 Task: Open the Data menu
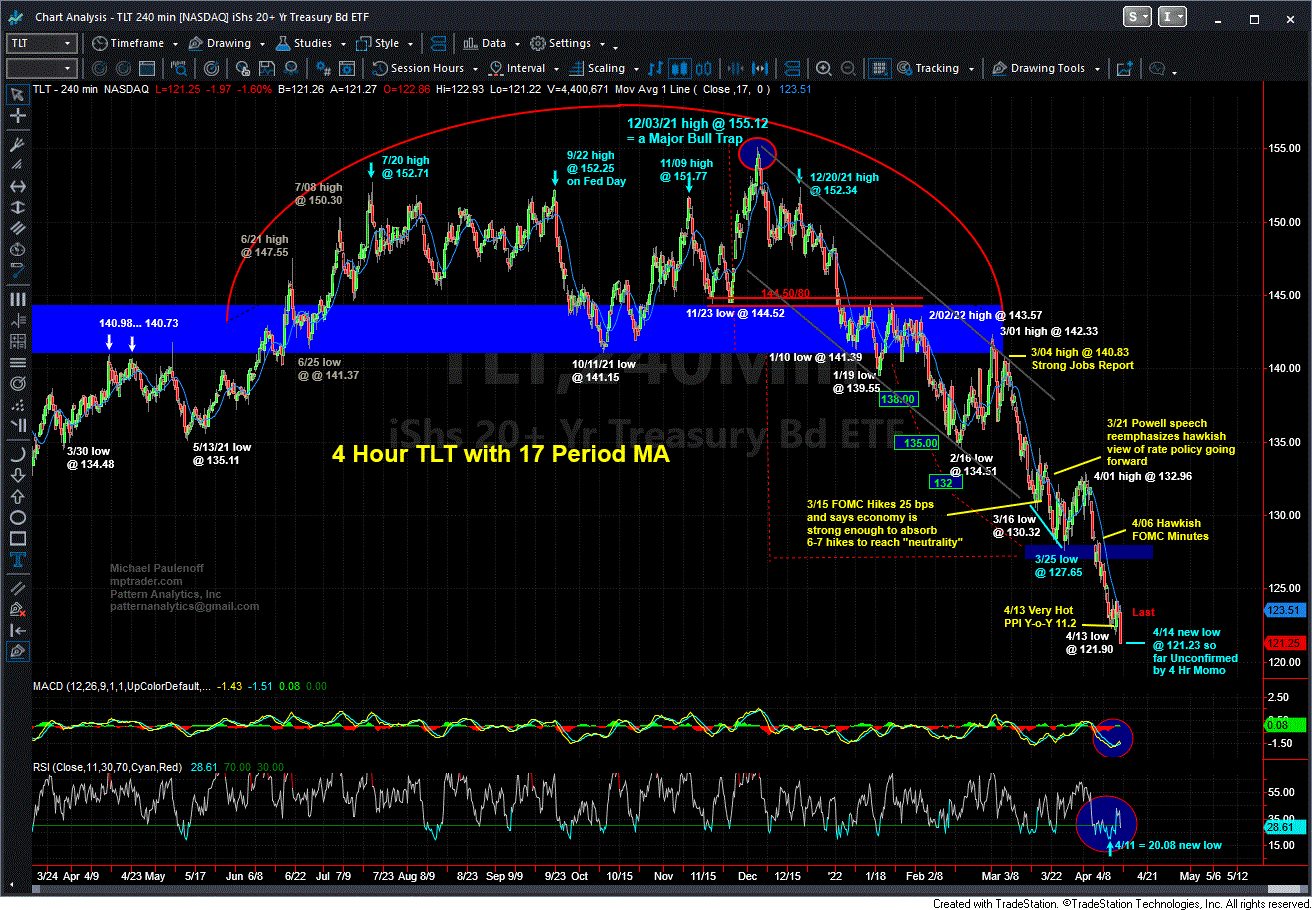(493, 44)
